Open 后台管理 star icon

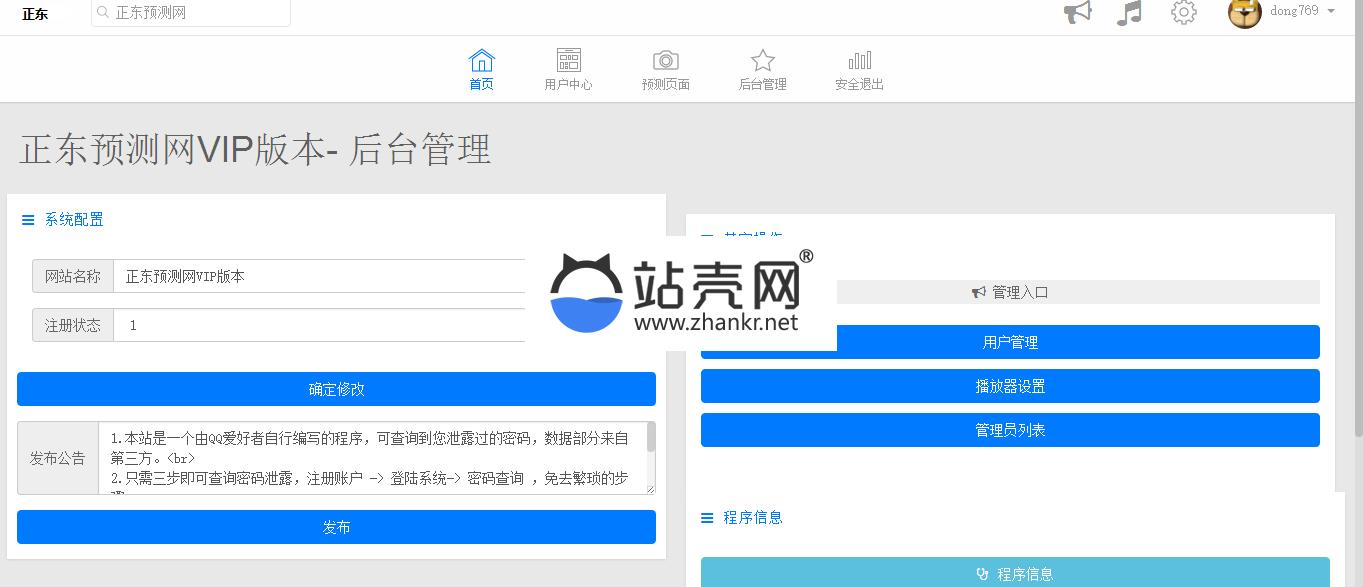point(762,61)
